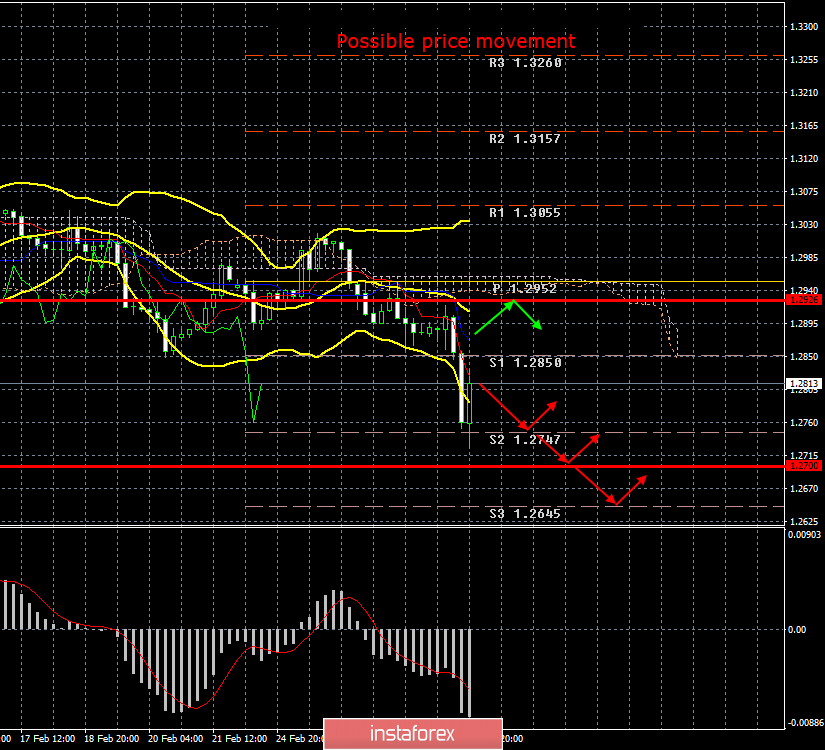The height and width of the screenshot is (750, 825).
Task: Click the S3 1.2645 support label
Action: coord(525,514)
